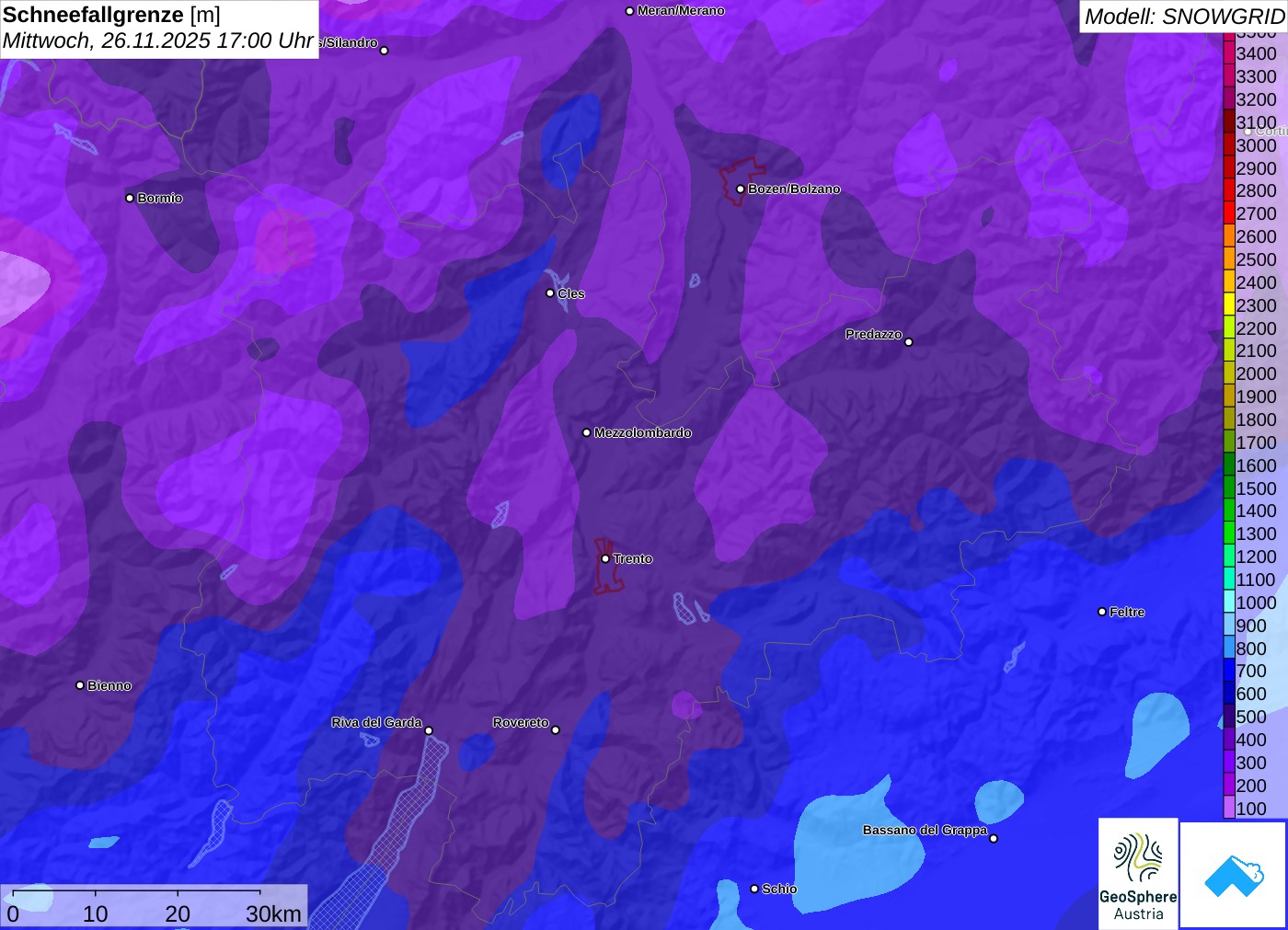
Task: Pick the 2600 m legend color swatch
Action: click(1229, 236)
